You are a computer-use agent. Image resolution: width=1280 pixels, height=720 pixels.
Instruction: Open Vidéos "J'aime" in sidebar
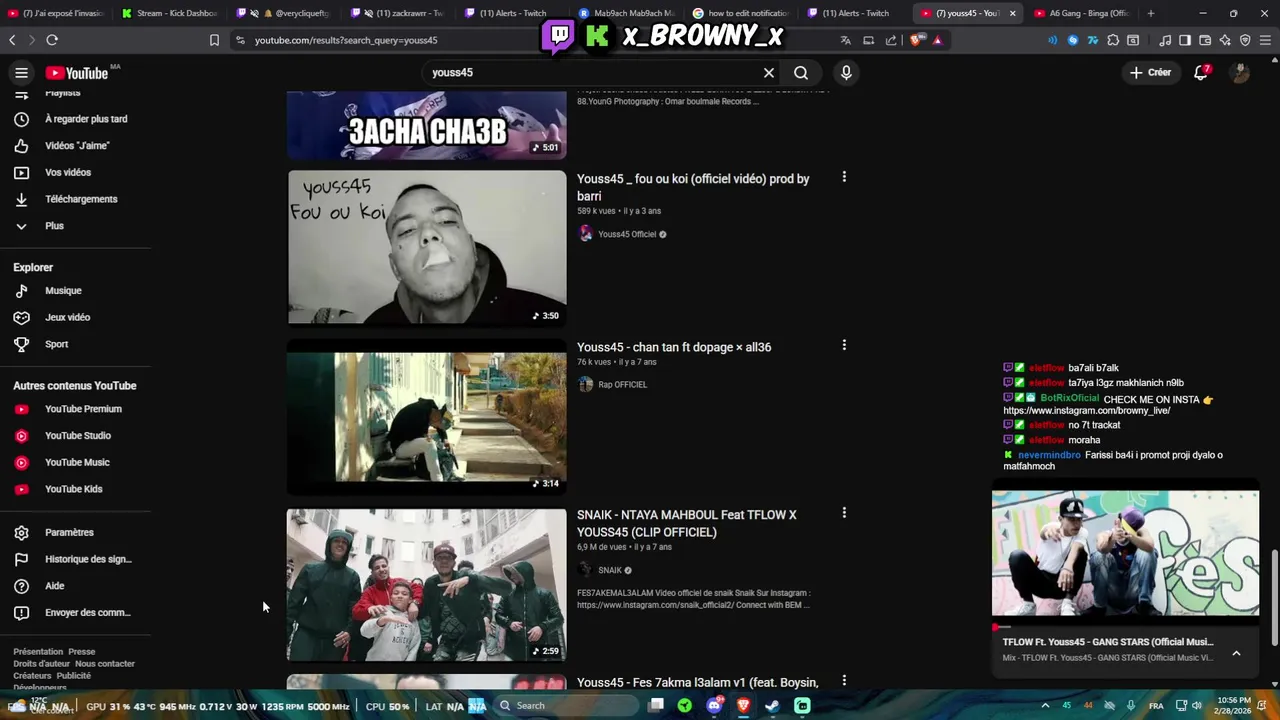[75, 146]
